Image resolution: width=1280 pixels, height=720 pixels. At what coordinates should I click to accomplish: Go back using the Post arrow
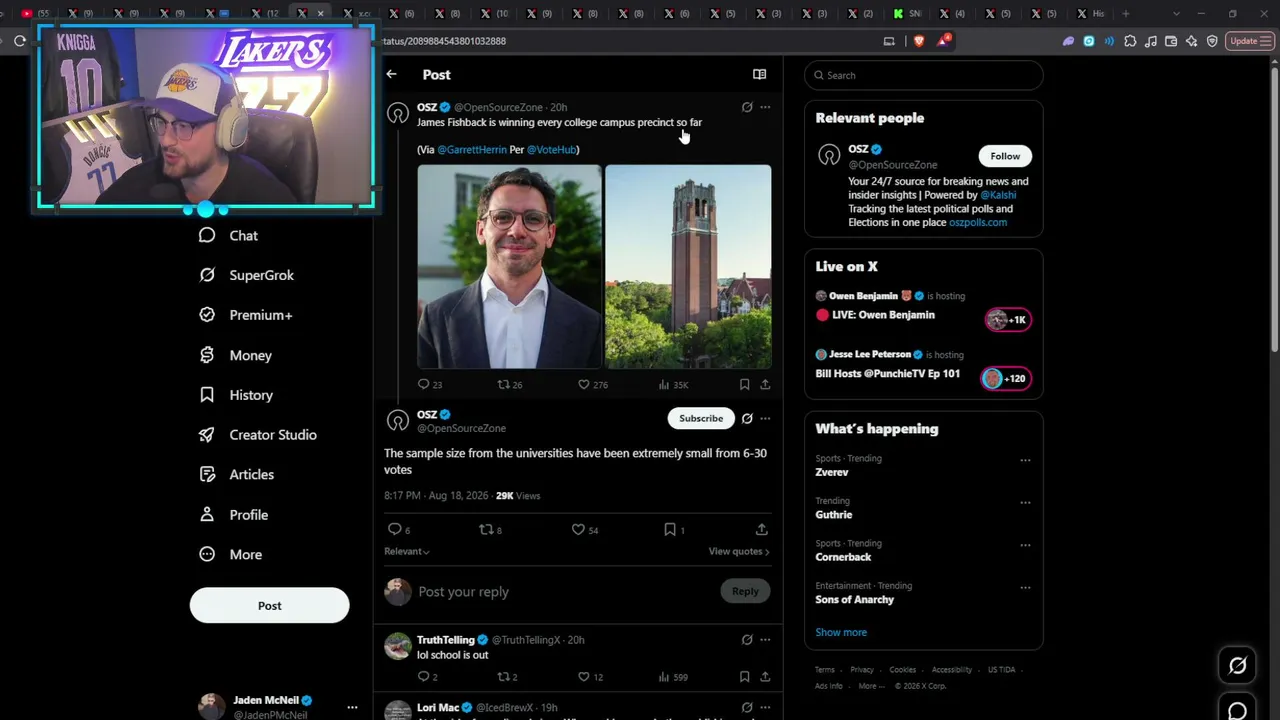click(x=391, y=74)
